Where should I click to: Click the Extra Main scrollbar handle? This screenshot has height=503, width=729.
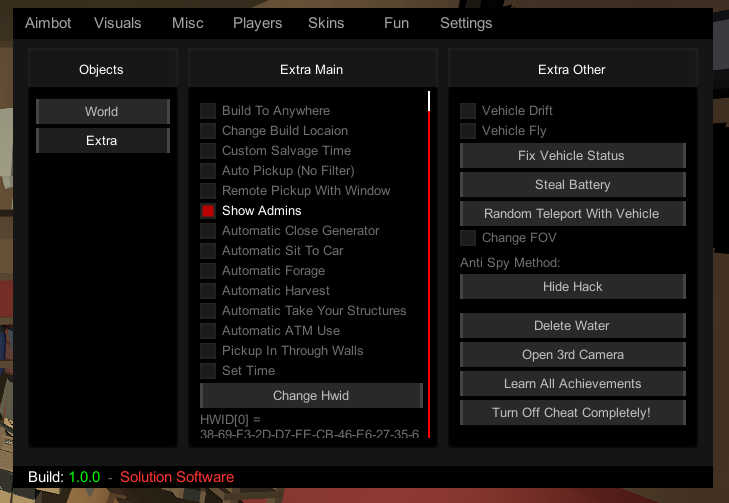(x=429, y=101)
